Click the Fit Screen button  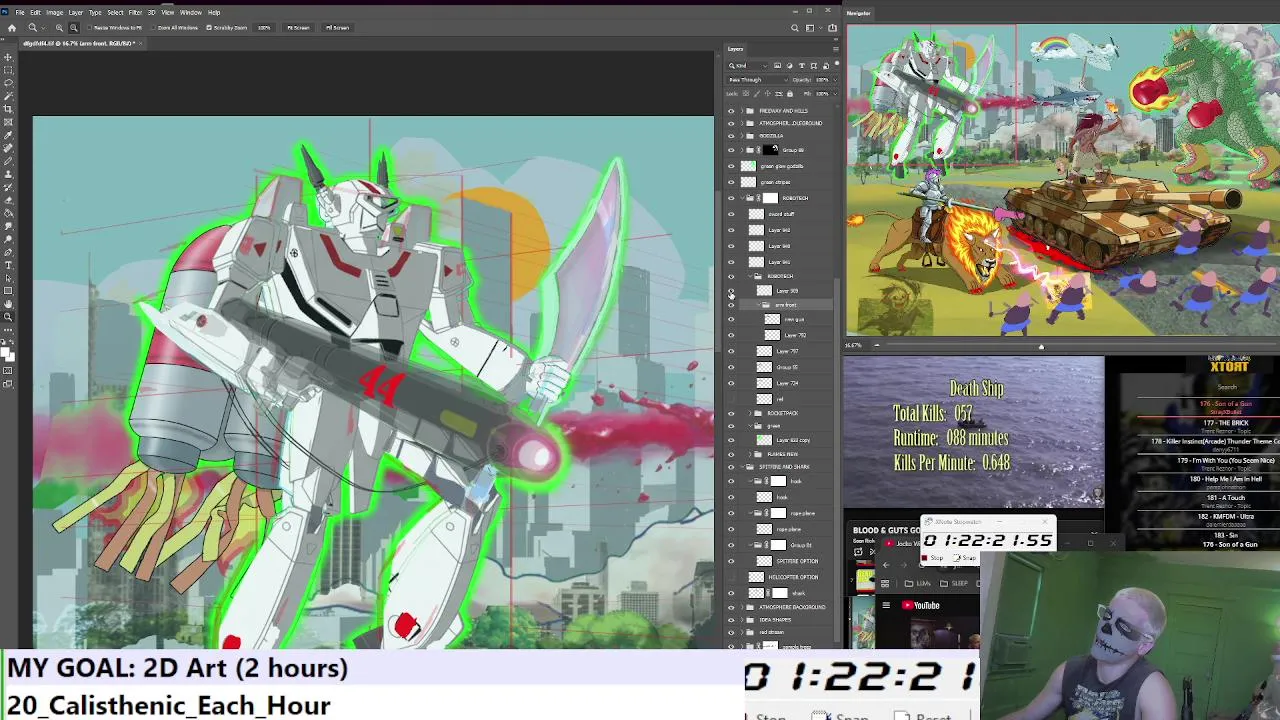click(298, 27)
